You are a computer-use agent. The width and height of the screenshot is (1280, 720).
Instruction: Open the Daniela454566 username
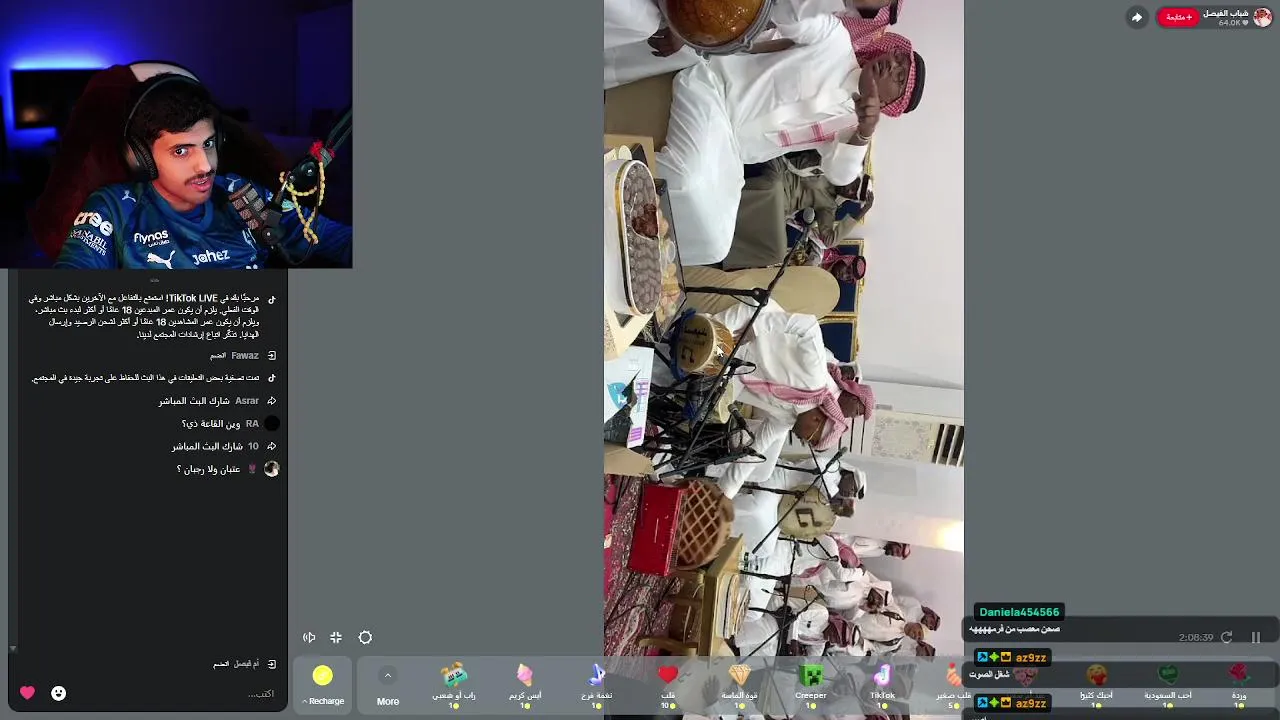1019,612
